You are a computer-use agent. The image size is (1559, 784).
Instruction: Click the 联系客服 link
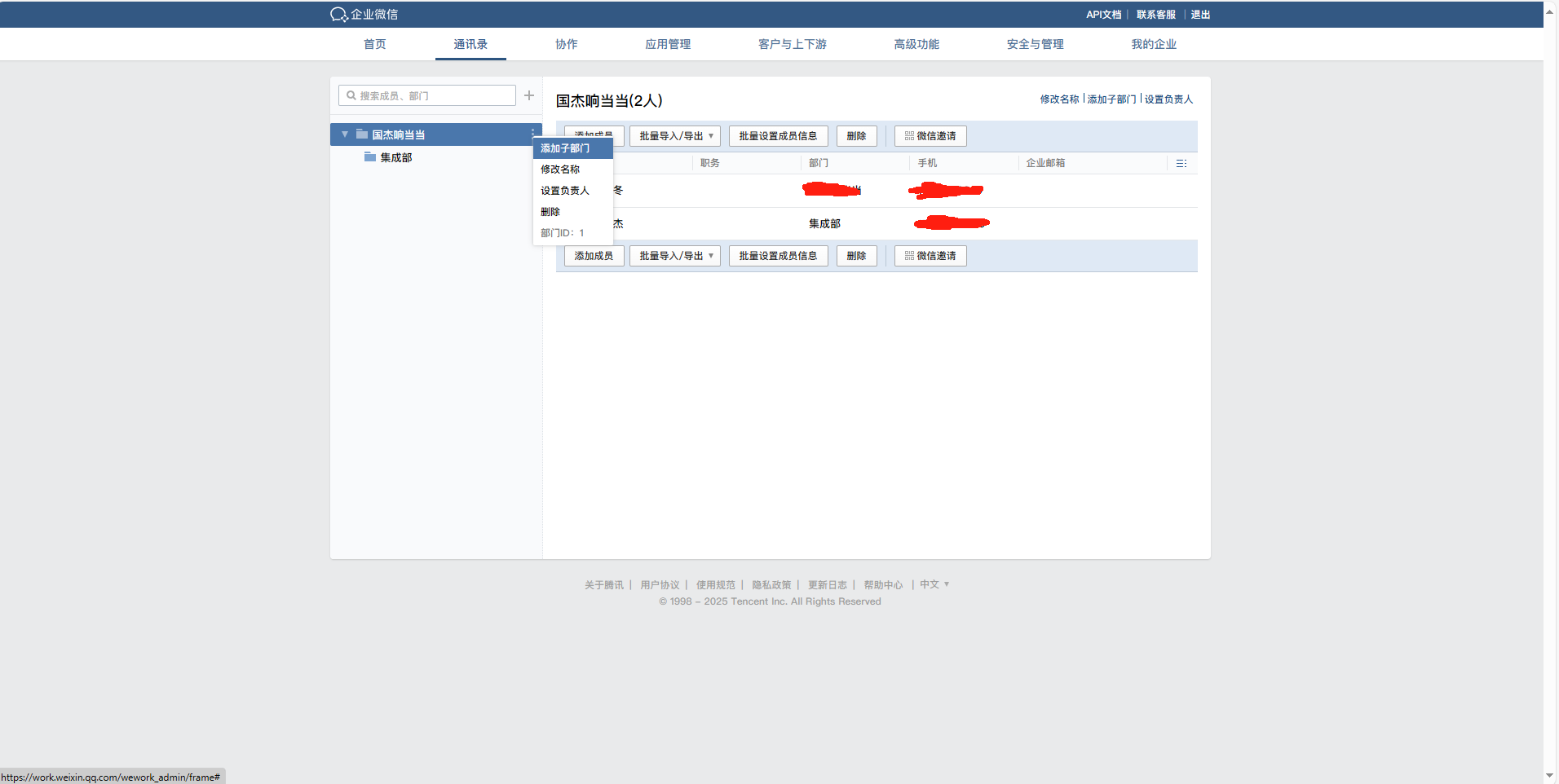[x=1156, y=15]
